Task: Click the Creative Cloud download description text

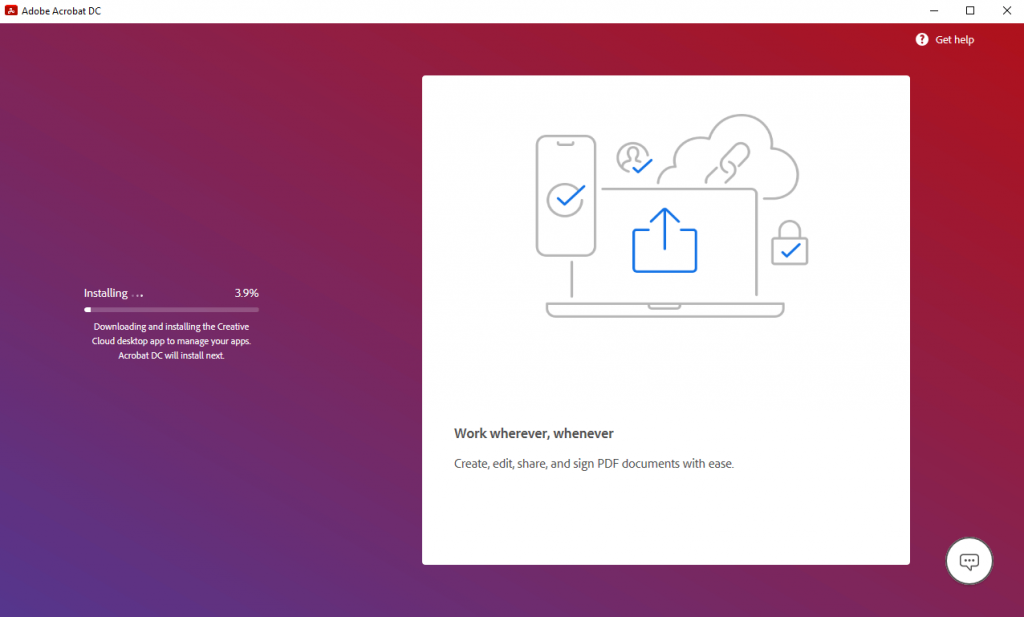Action: coord(171,341)
